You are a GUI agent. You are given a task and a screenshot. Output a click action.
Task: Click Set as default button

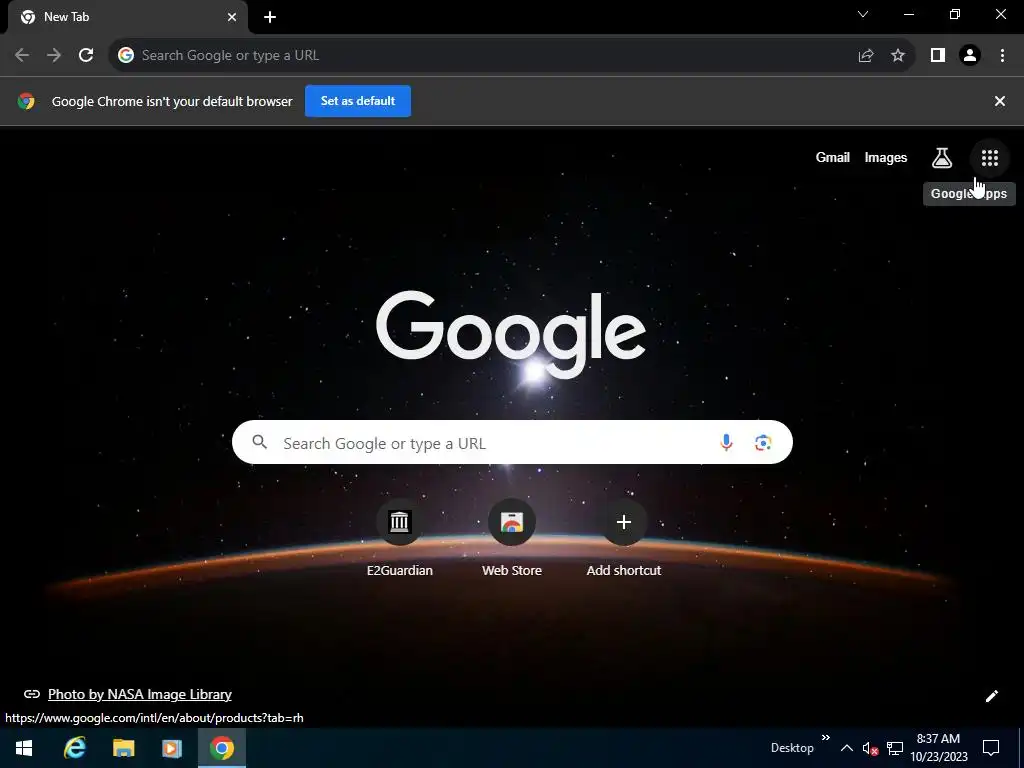tap(358, 101)
